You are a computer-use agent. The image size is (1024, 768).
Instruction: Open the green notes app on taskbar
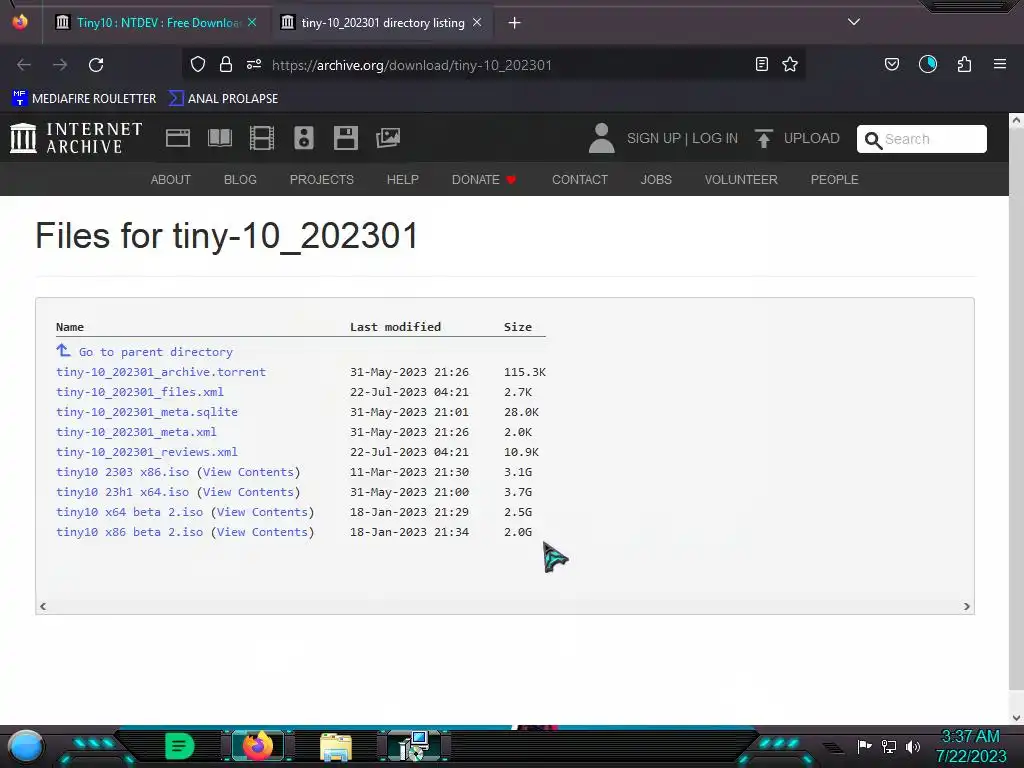pyautogui.click(x=180, y=746)
